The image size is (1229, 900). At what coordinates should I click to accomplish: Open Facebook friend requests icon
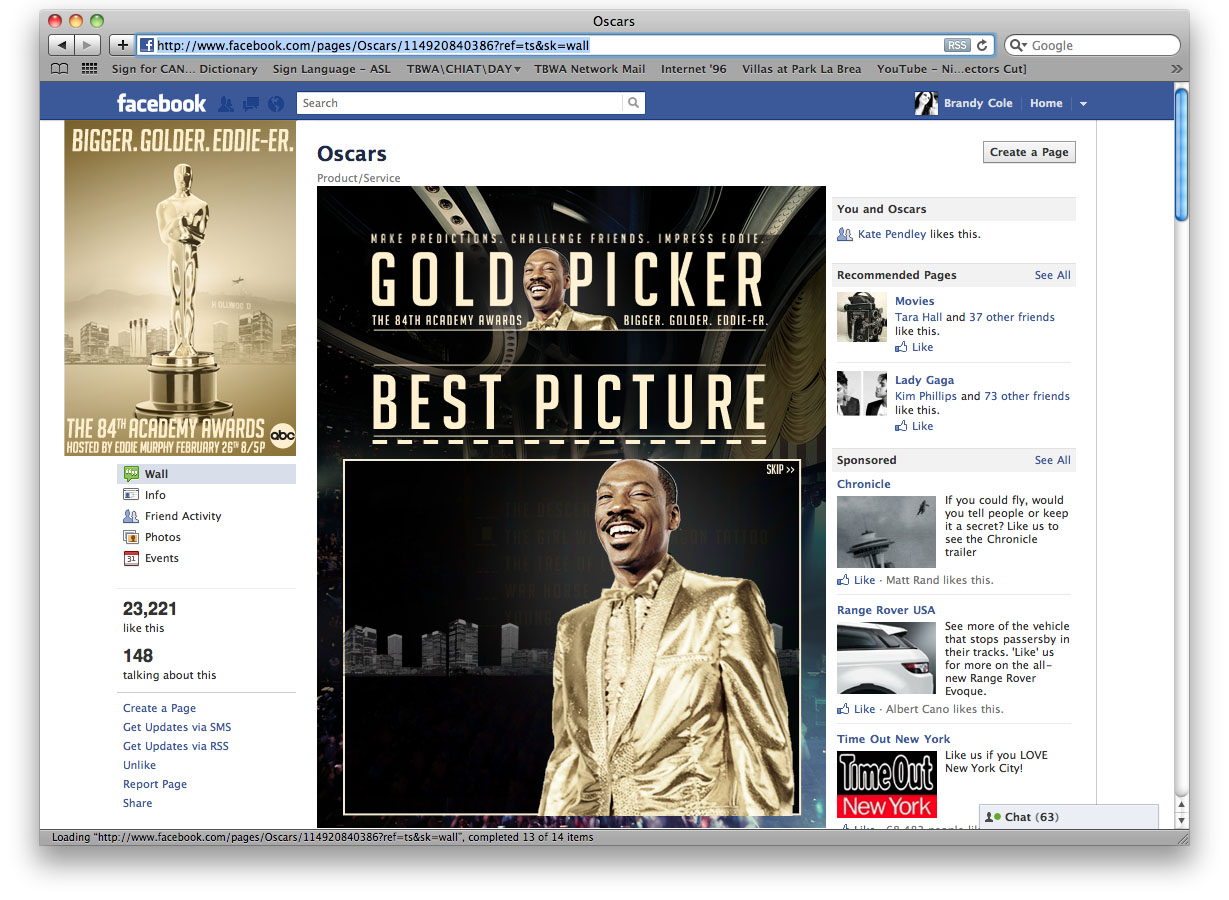point(226,103)
